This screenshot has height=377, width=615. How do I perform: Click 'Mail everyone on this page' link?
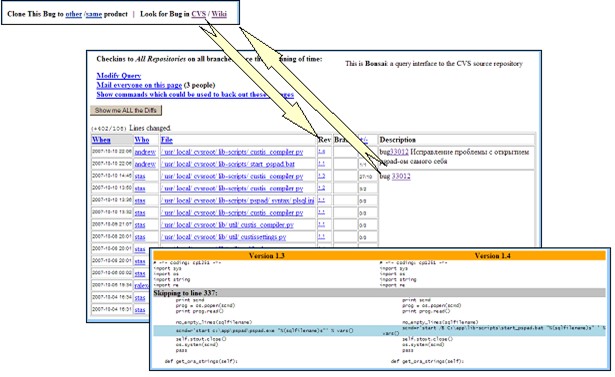tap(139, 85)
